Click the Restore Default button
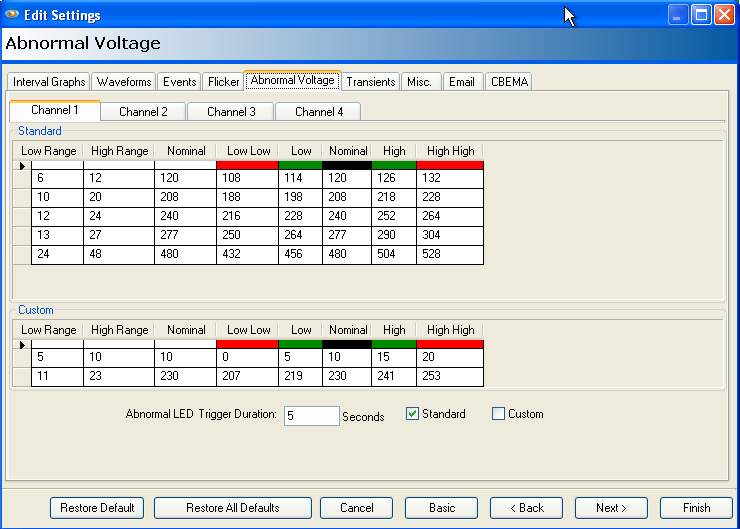The image size is (740, 529). click(97, 508)
